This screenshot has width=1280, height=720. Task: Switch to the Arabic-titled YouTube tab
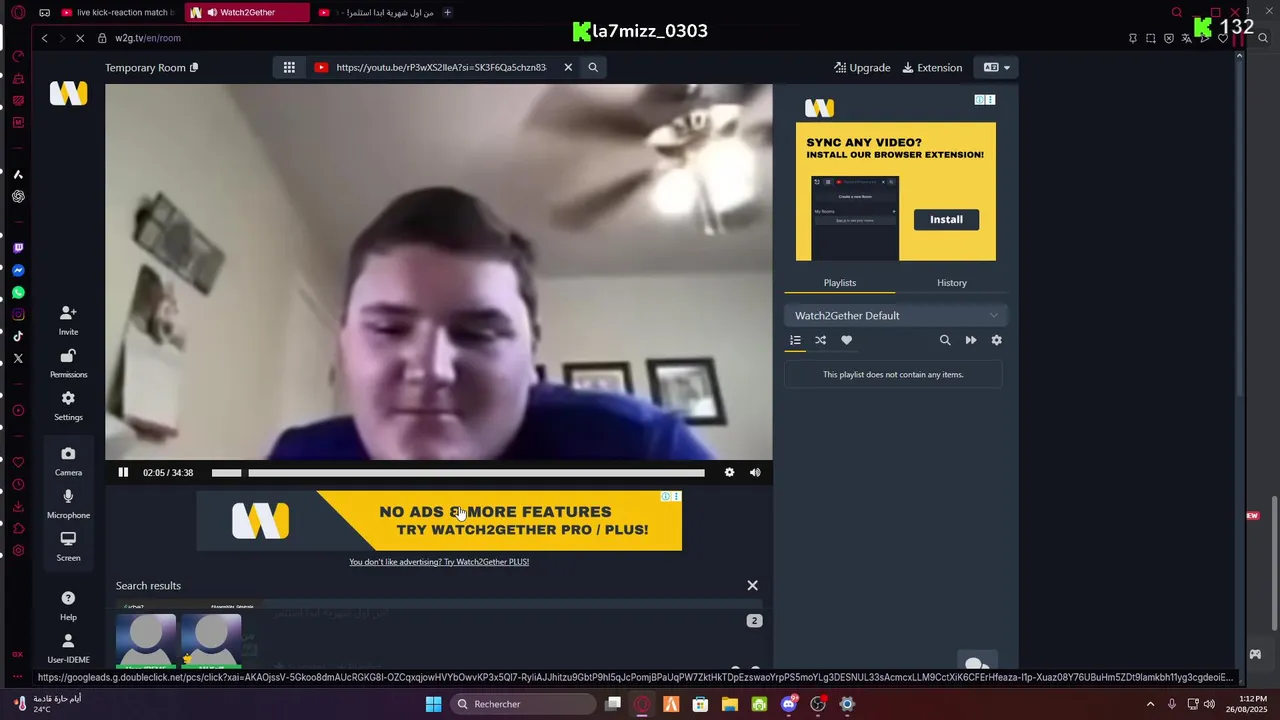[375, 12]
